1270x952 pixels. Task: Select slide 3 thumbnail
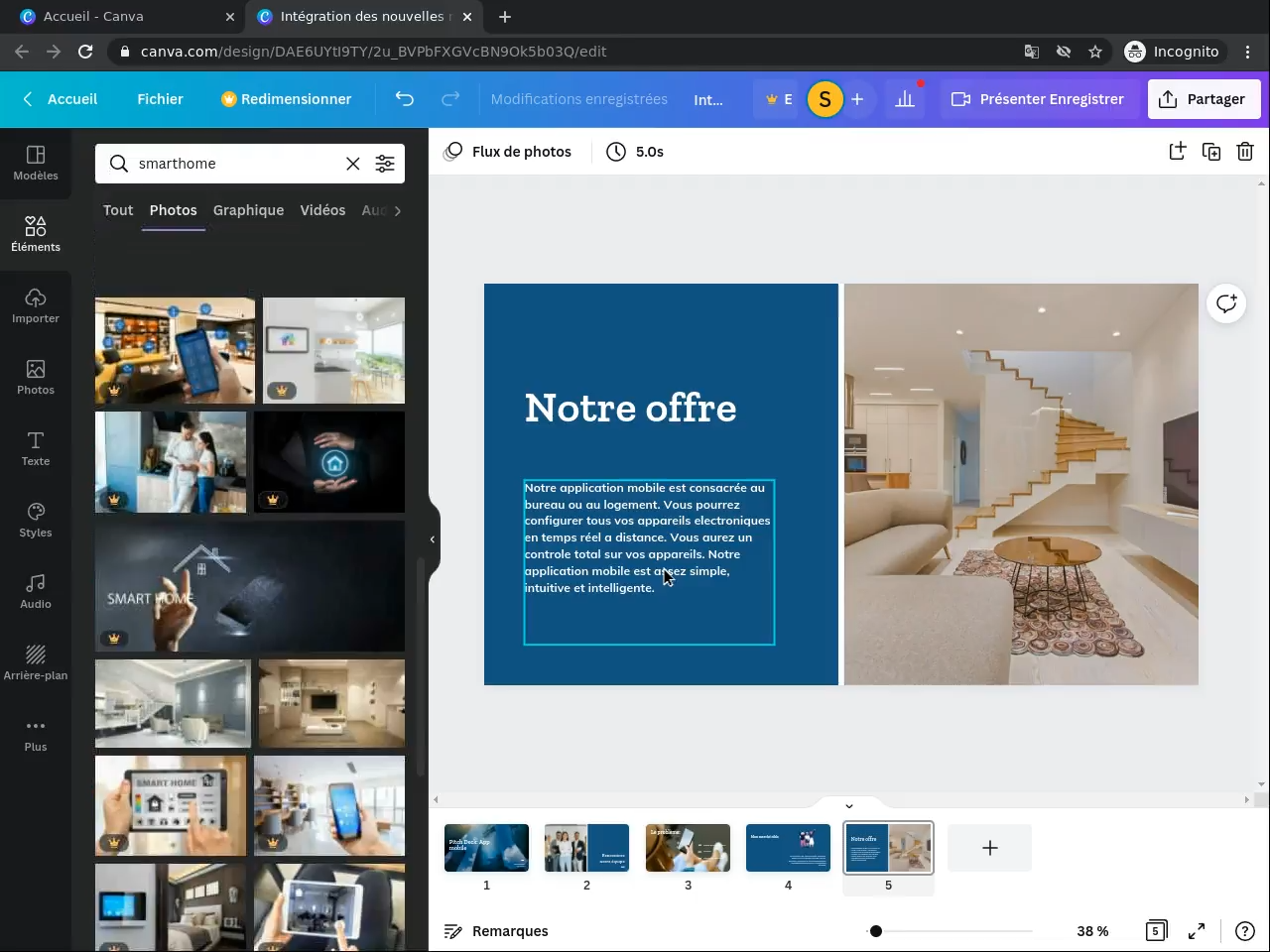pos(688,848)
